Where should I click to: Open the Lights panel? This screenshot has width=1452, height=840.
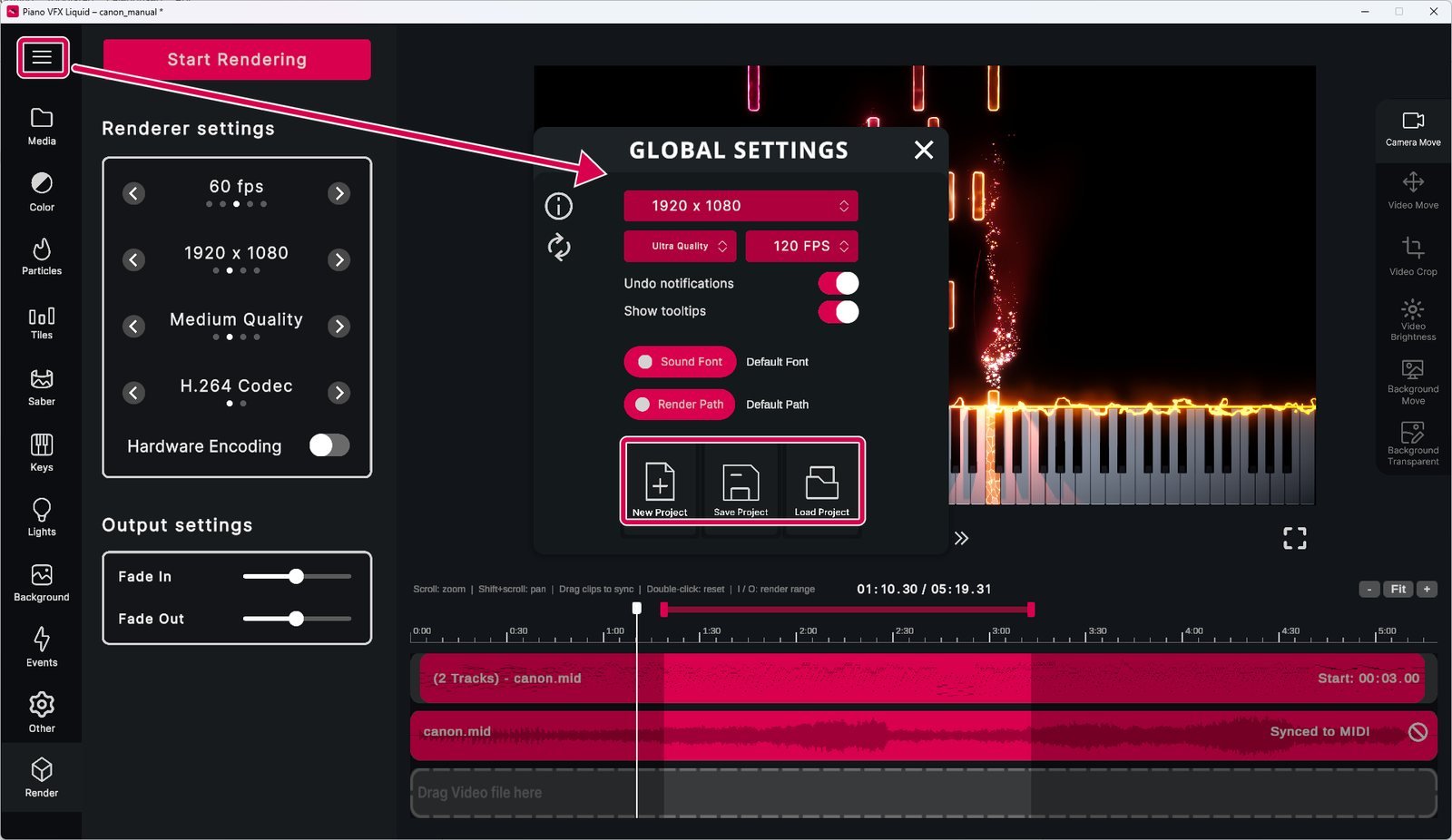(x=42, y=517)
